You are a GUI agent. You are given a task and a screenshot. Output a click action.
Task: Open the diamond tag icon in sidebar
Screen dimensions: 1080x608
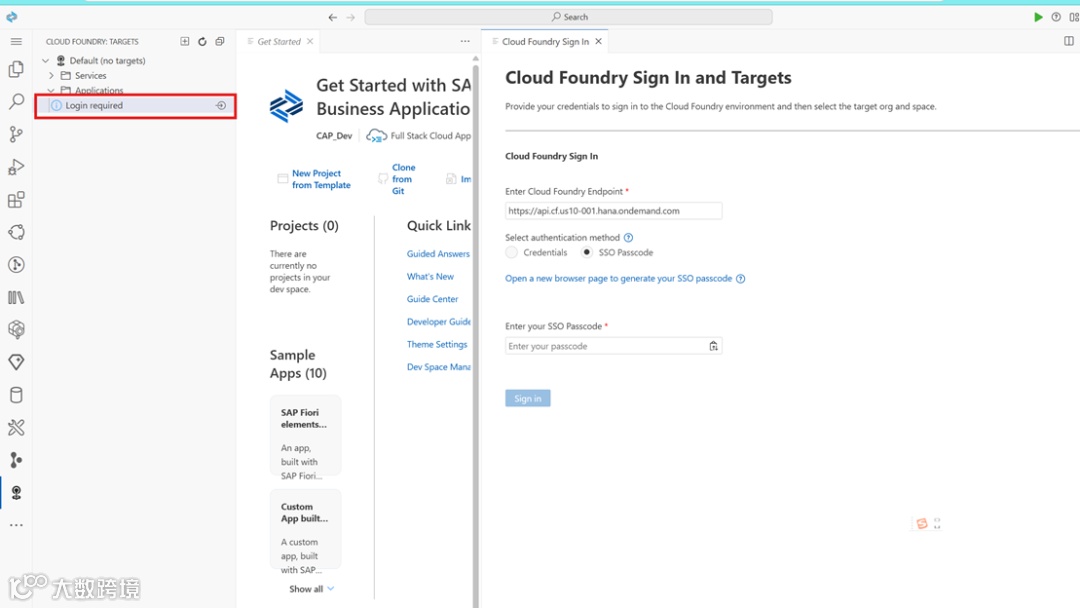[x=16, y=362]
